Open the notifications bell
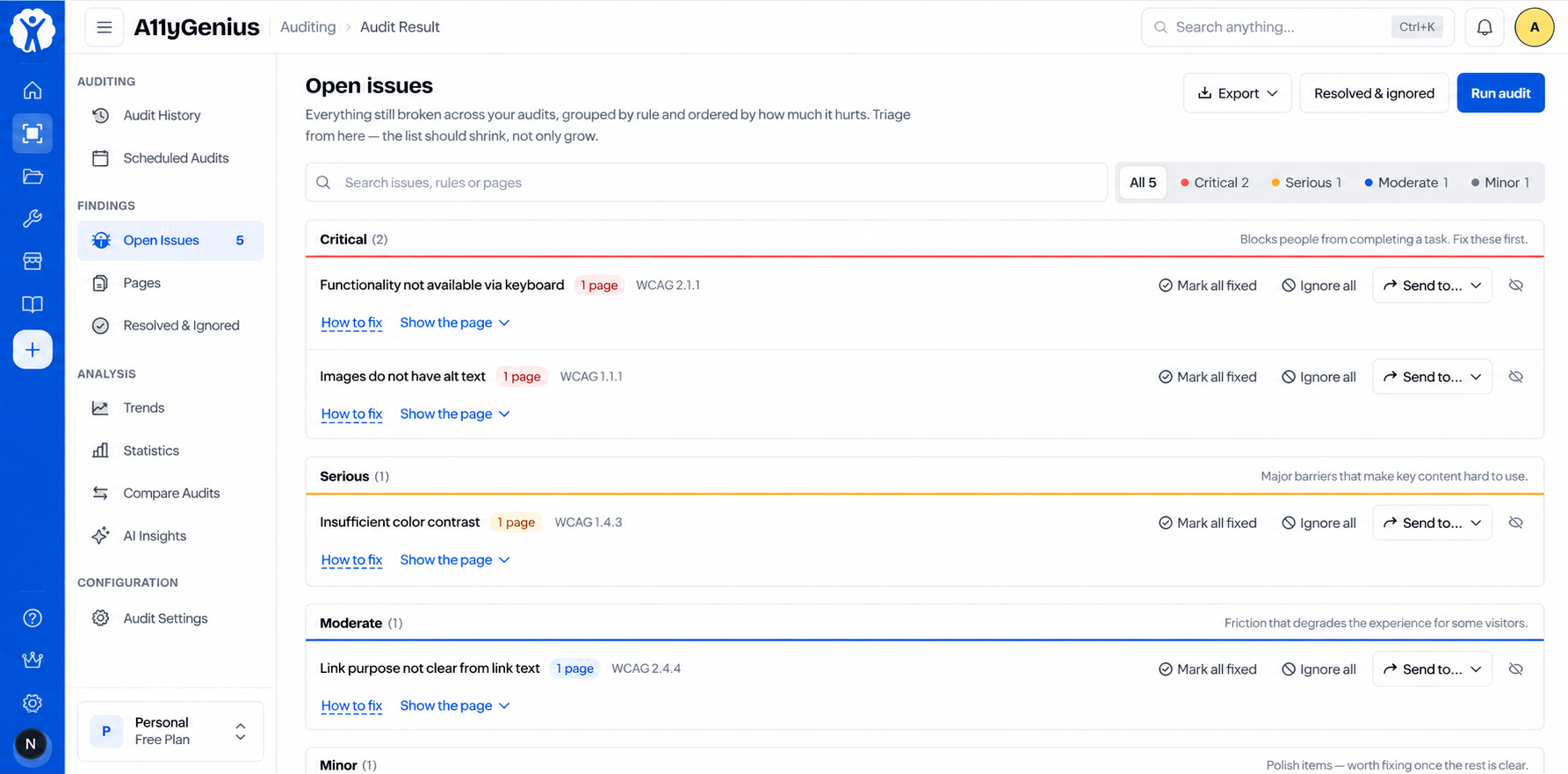Screen dimensions: 1568x774 [x=1485, y=27]
